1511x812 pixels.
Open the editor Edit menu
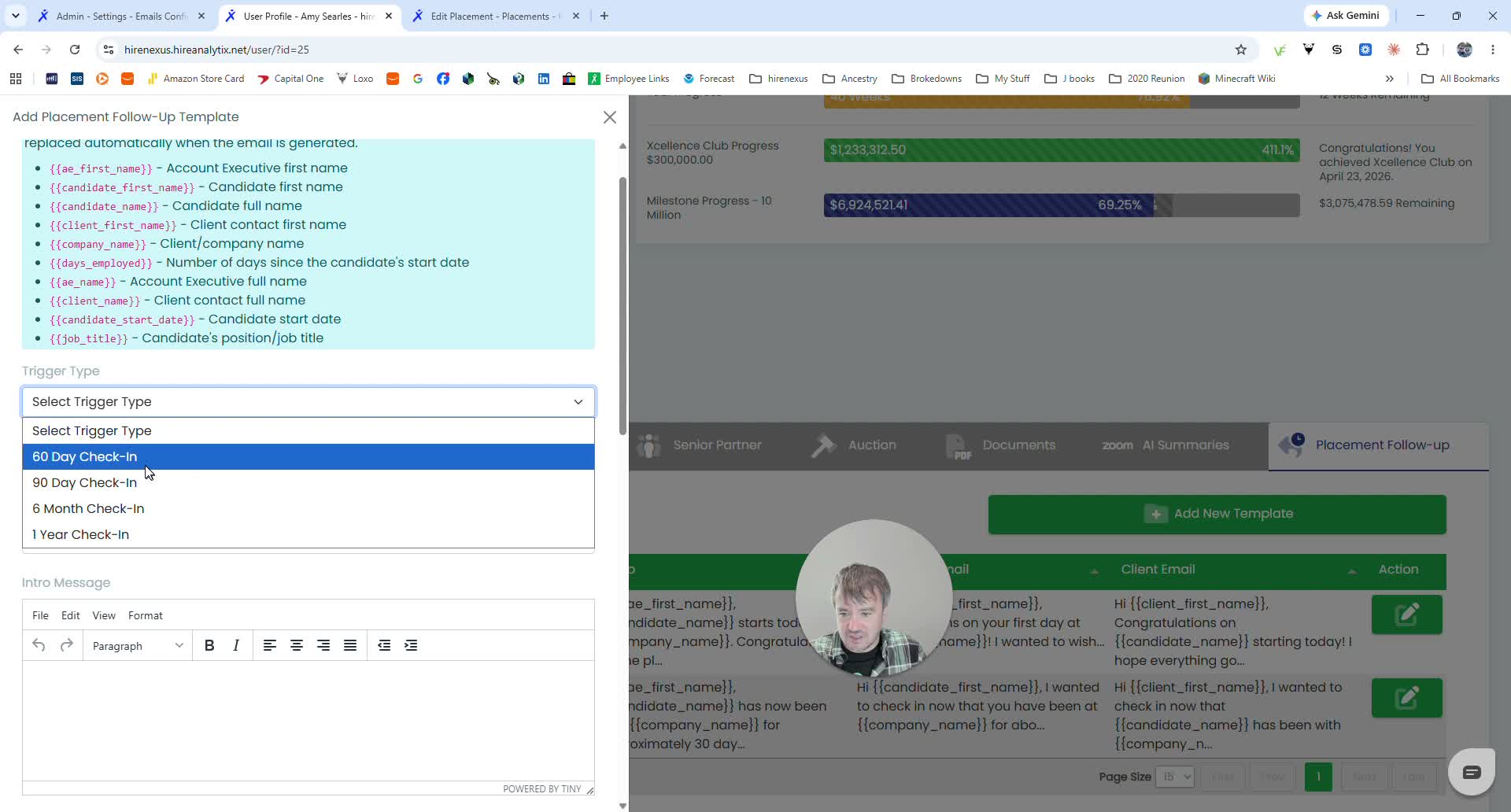[x=71, y=615]
